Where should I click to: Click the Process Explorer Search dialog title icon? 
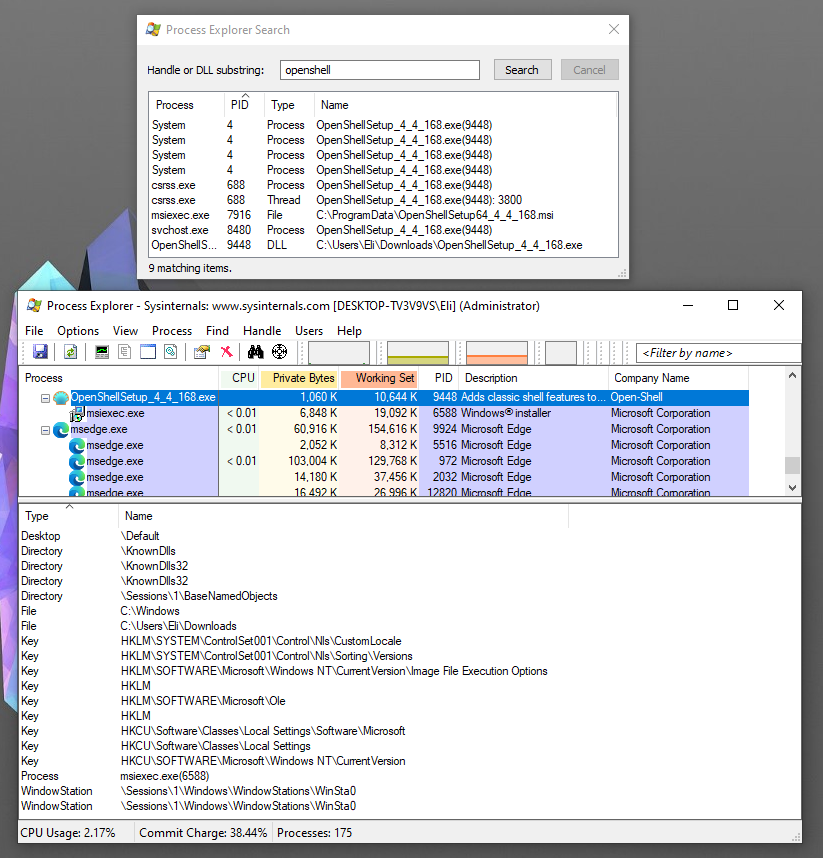pyautogui.click(x=153, y=30)
